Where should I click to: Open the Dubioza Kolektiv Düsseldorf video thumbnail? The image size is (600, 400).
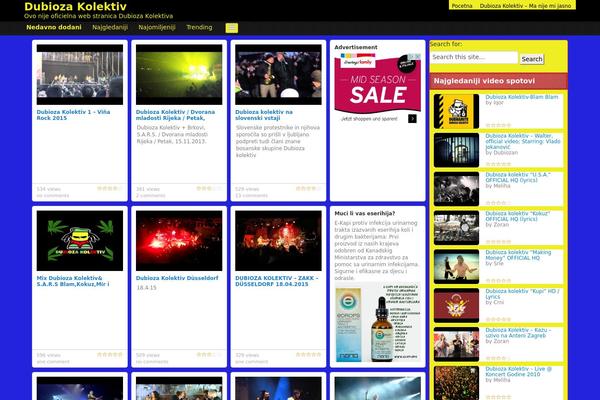tap(179, 241)
